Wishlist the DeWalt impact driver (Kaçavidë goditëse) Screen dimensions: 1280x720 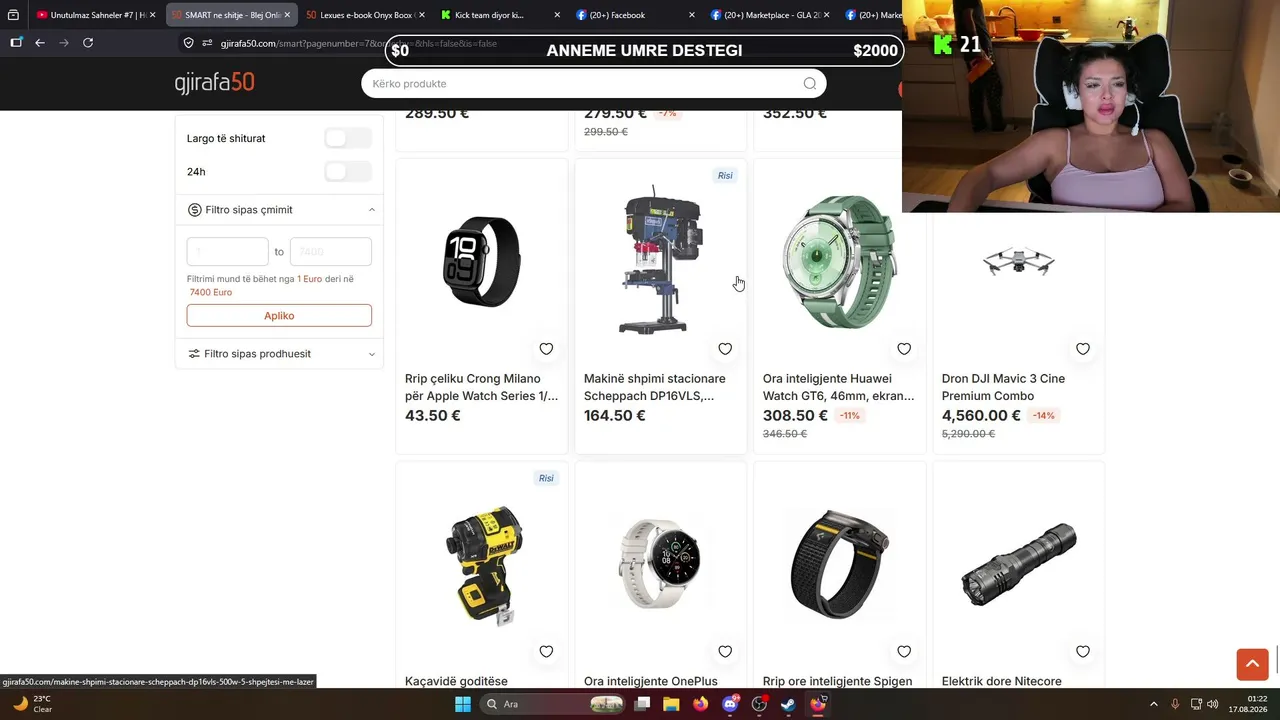[546, 652]
